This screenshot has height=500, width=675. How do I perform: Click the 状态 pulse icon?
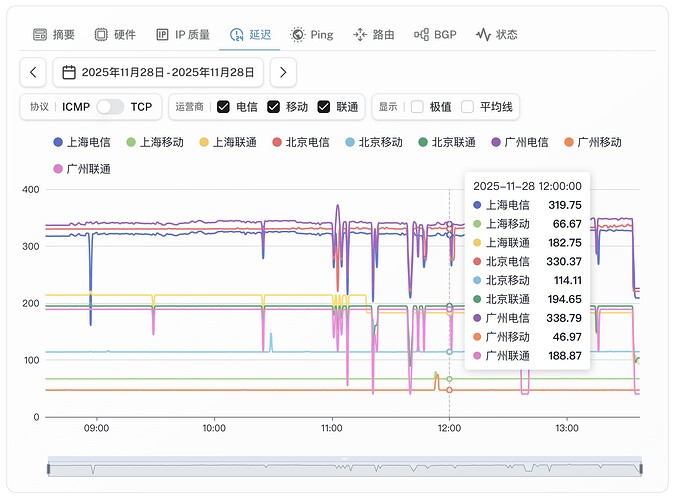483,34
